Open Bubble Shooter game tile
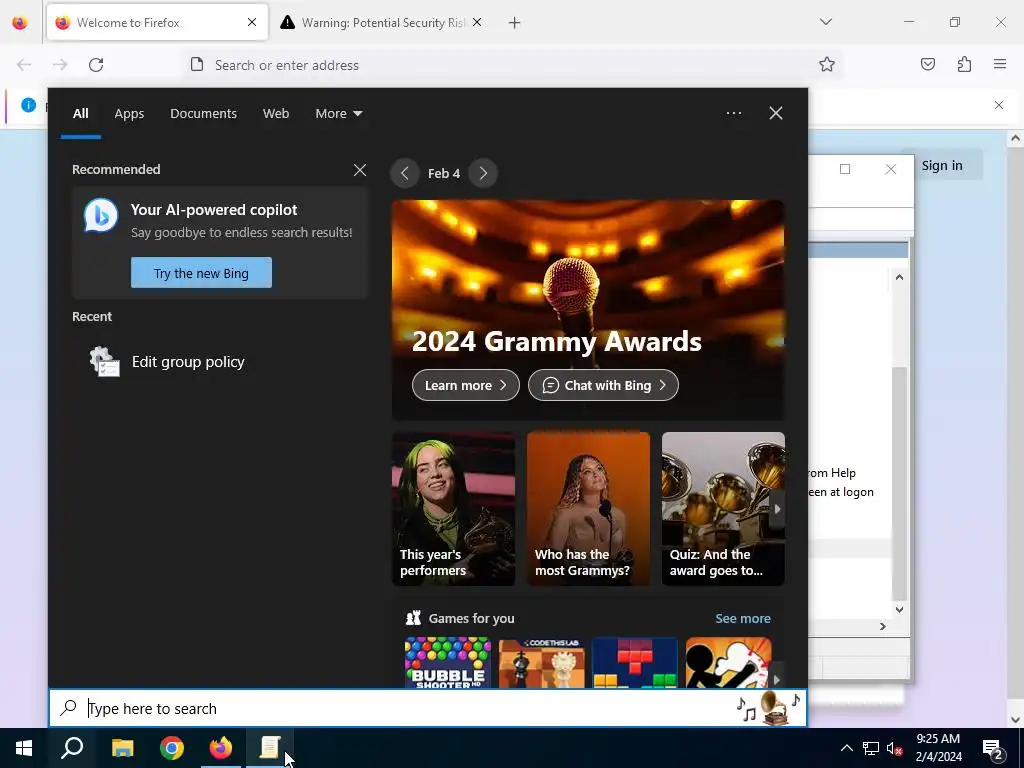Viewport: 1024px width, 768px height. pyautogui.click(x=447, y=662)
